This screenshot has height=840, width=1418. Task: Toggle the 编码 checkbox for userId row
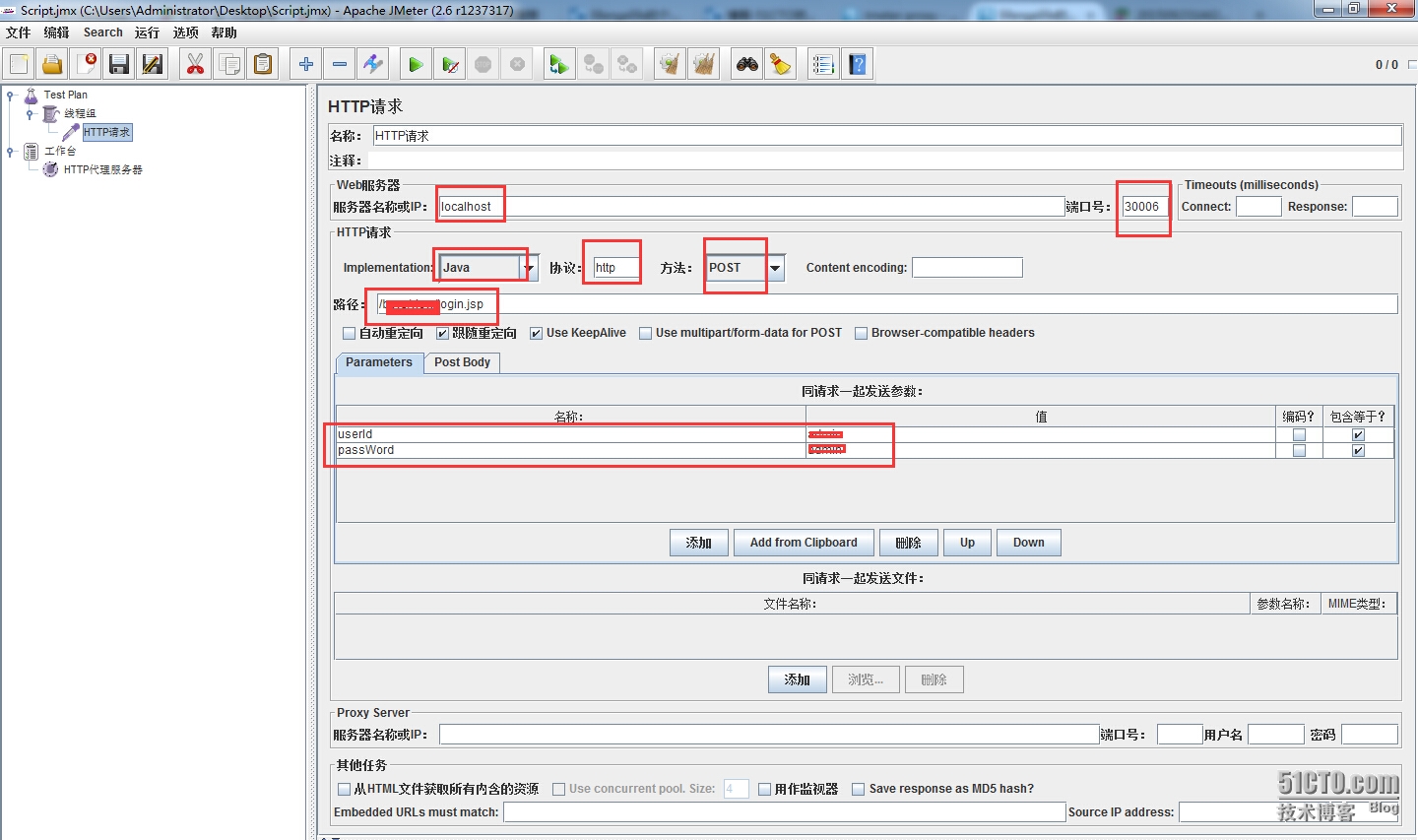(1299, 434)
